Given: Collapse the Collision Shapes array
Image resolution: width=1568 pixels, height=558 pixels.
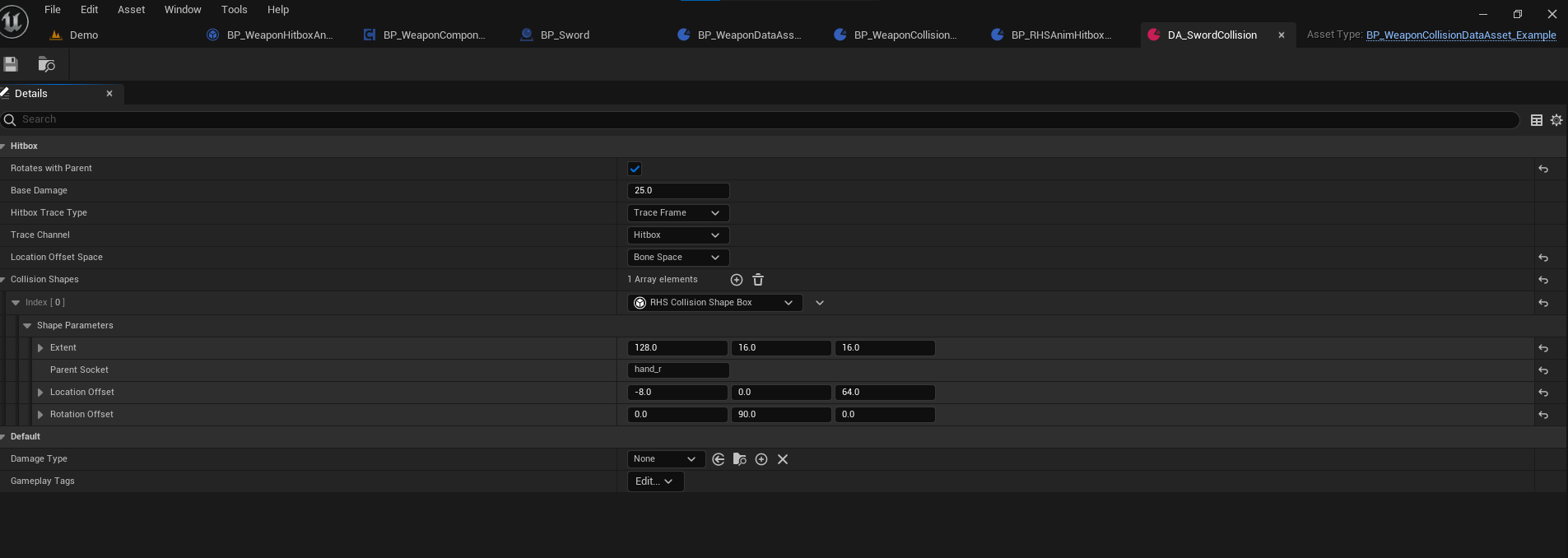Looking at the screenshot, I should (x=3, y=280).
